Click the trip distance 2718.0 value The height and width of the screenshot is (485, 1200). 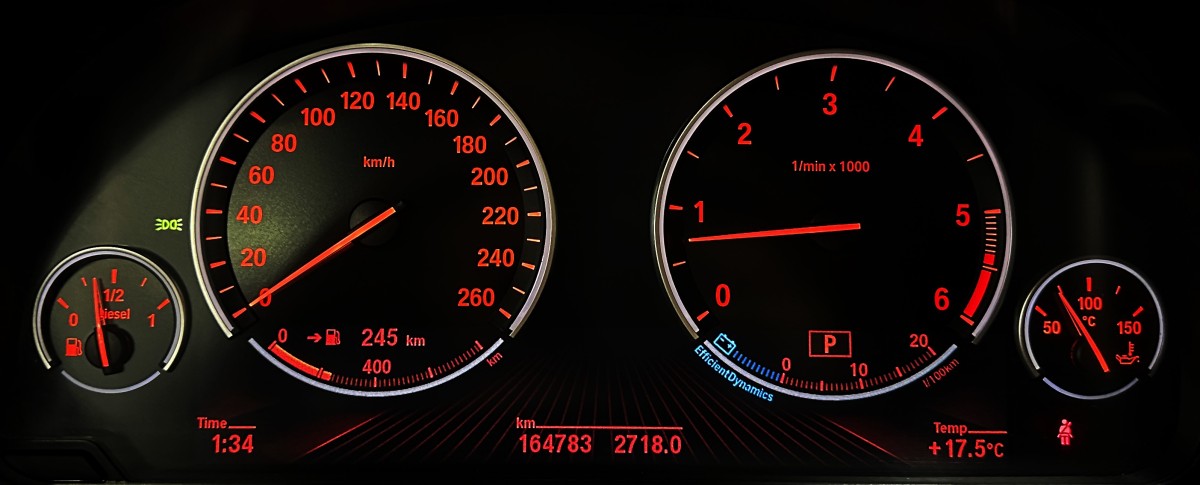point(648,444)
